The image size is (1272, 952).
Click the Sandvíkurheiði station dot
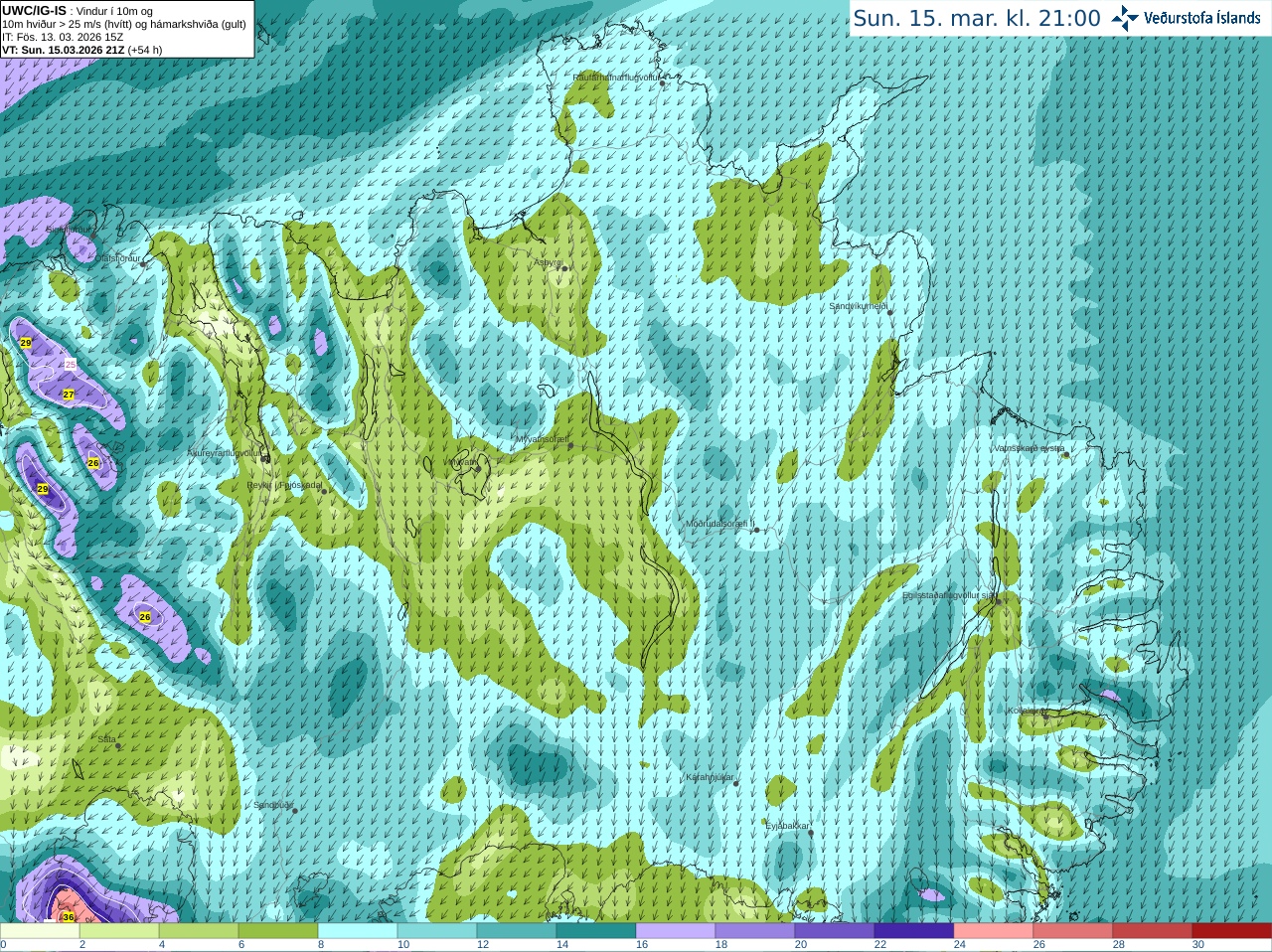[890, 312]
